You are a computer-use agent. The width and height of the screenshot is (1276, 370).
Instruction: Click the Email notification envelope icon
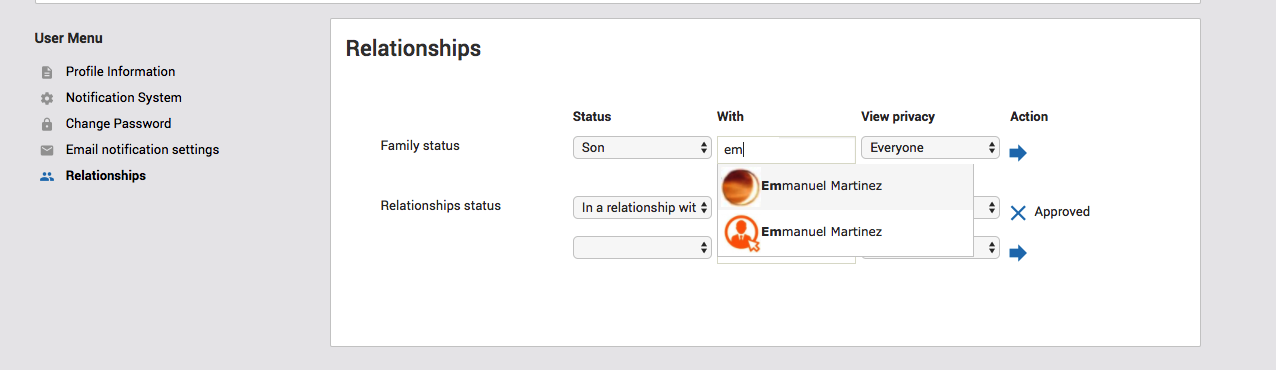point(47,150)
